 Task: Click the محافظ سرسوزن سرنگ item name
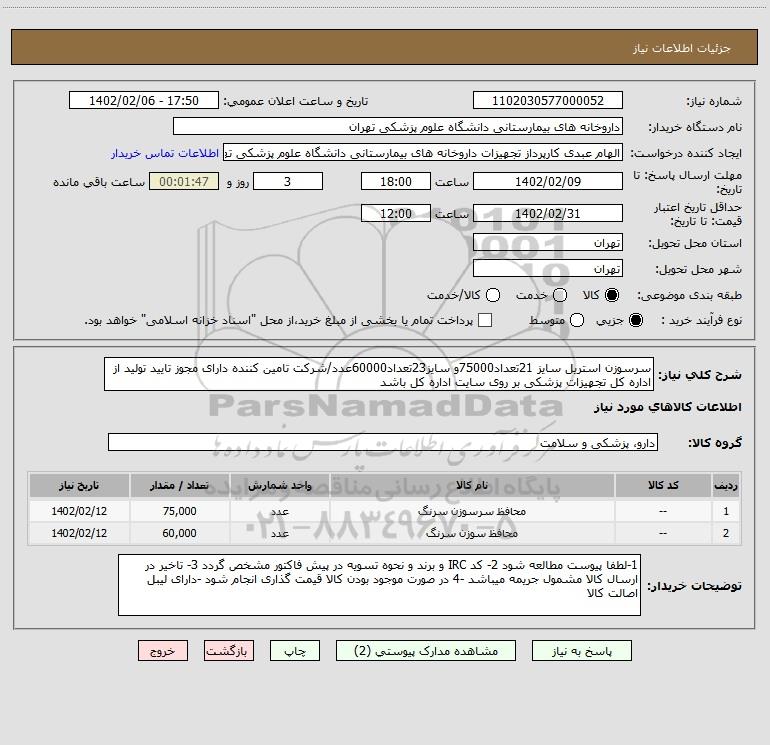tap(472, 511)
